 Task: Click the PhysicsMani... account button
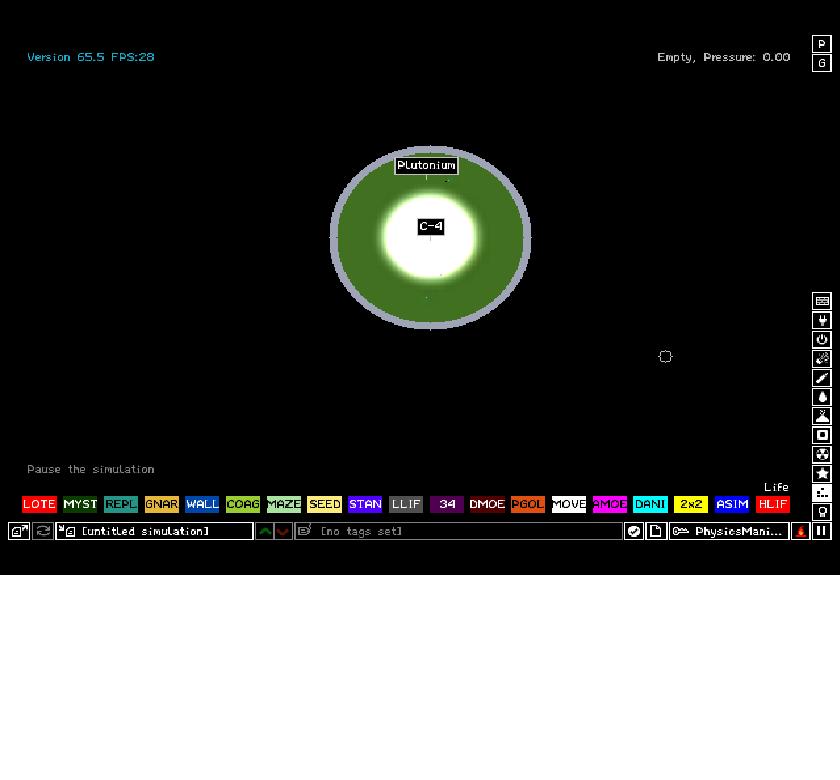pyautogui.click(x=729, y=531)
